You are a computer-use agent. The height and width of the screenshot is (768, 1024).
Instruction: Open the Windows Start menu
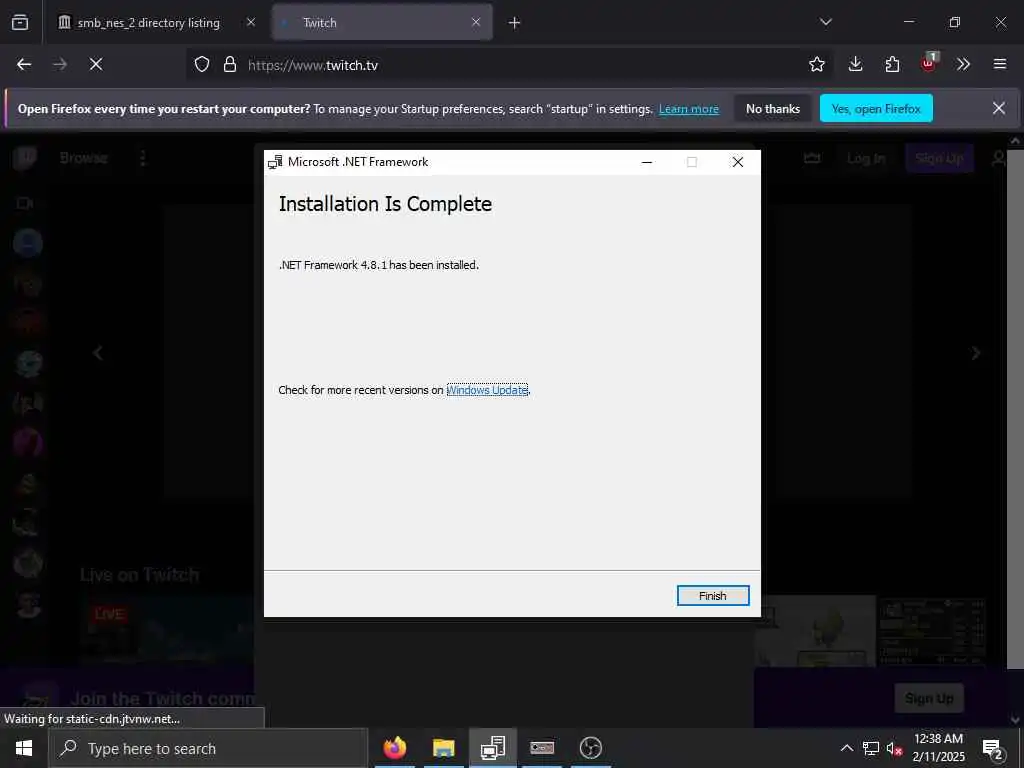pyautogui.click(x=24, y=748)
